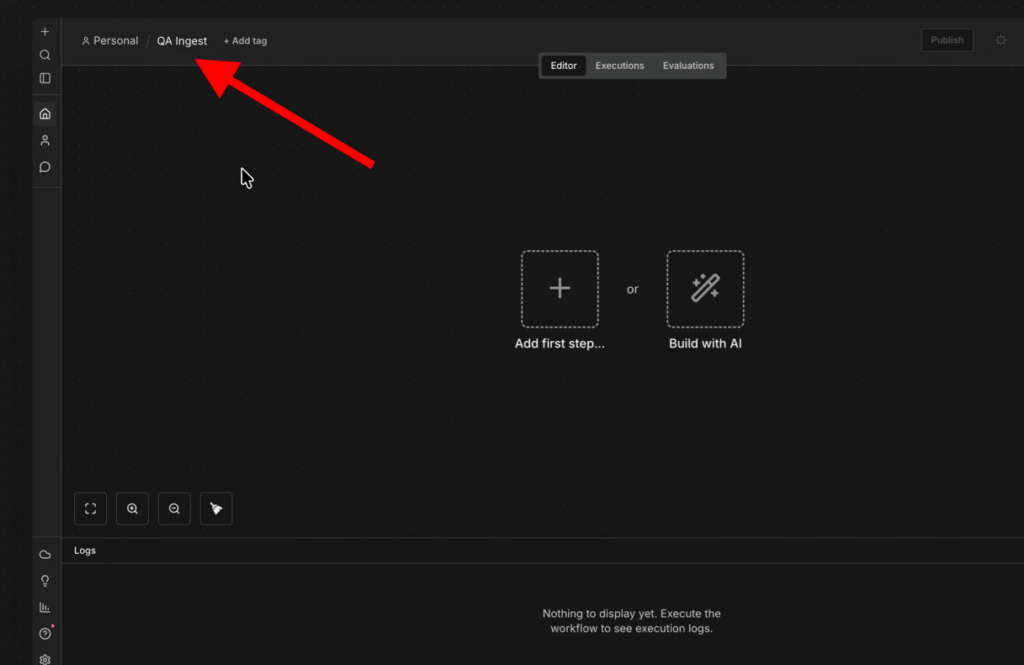Create a new workflow via the plus icon
1024x665 pixels.
pos(45,31)
